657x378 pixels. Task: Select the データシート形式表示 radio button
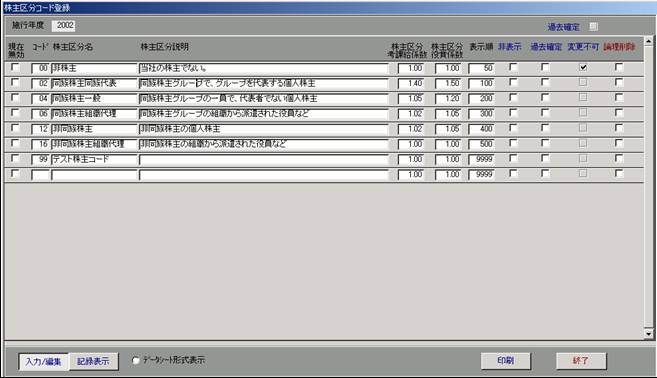(136, 360)
